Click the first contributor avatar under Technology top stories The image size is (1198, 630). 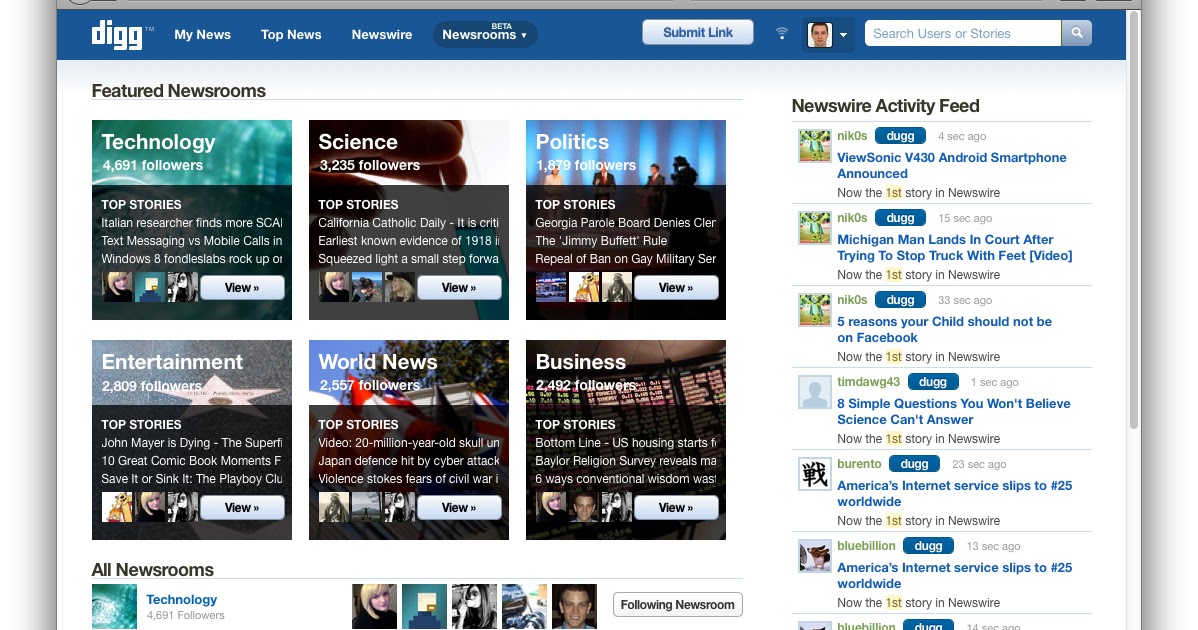117,287
